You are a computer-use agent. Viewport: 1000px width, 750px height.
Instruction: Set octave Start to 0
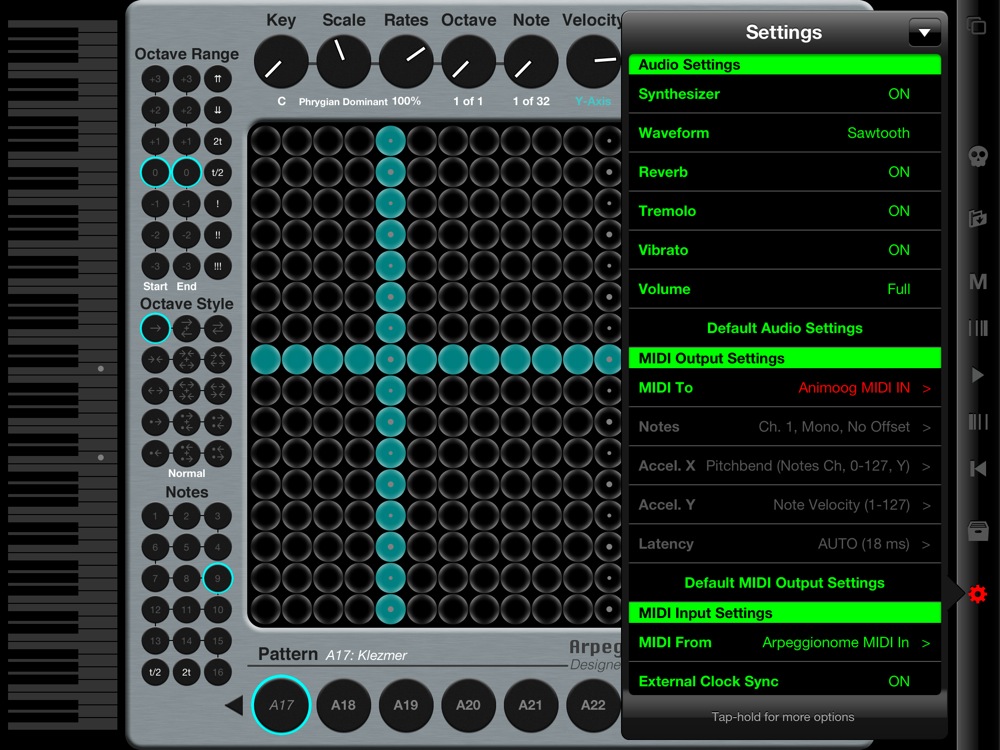tap(155, 172)
